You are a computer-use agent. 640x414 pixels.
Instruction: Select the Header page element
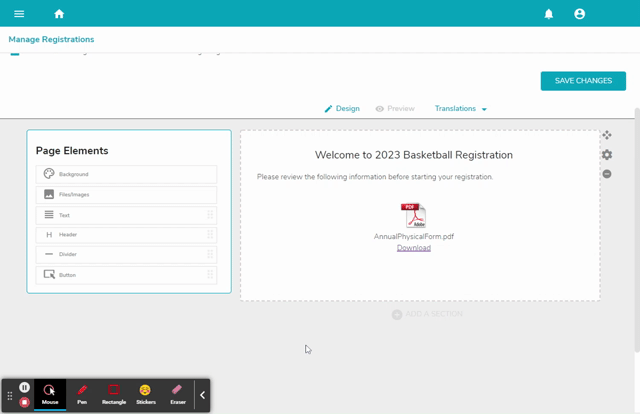pyautogui.click(x=126, y=235)
